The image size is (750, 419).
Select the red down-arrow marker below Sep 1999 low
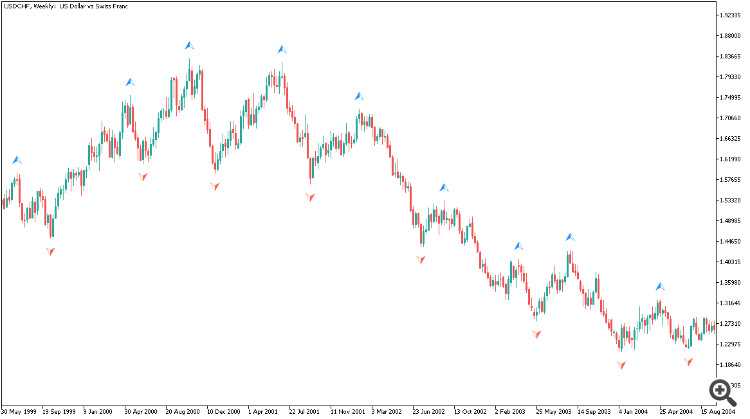point(50,251)
